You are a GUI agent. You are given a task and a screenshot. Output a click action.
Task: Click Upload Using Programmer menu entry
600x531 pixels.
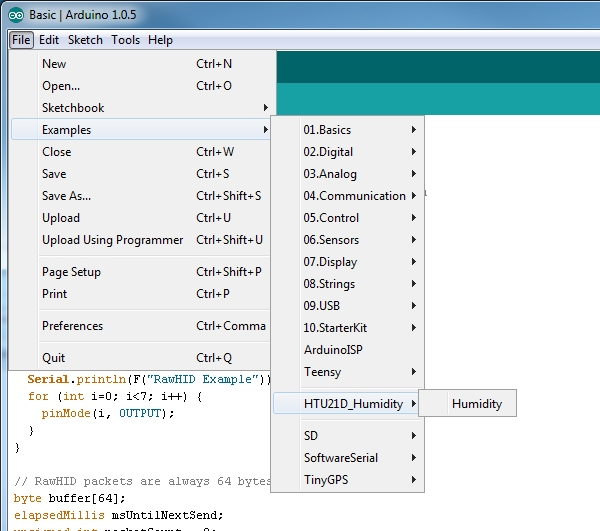pyautogui.click(x=112, y=240)
